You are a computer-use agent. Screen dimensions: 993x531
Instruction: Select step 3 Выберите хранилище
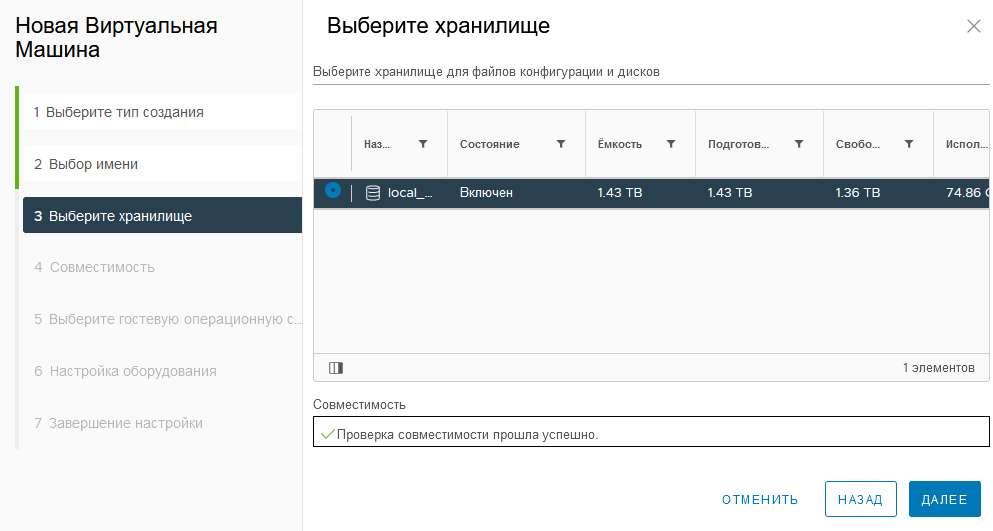point(162,215)
